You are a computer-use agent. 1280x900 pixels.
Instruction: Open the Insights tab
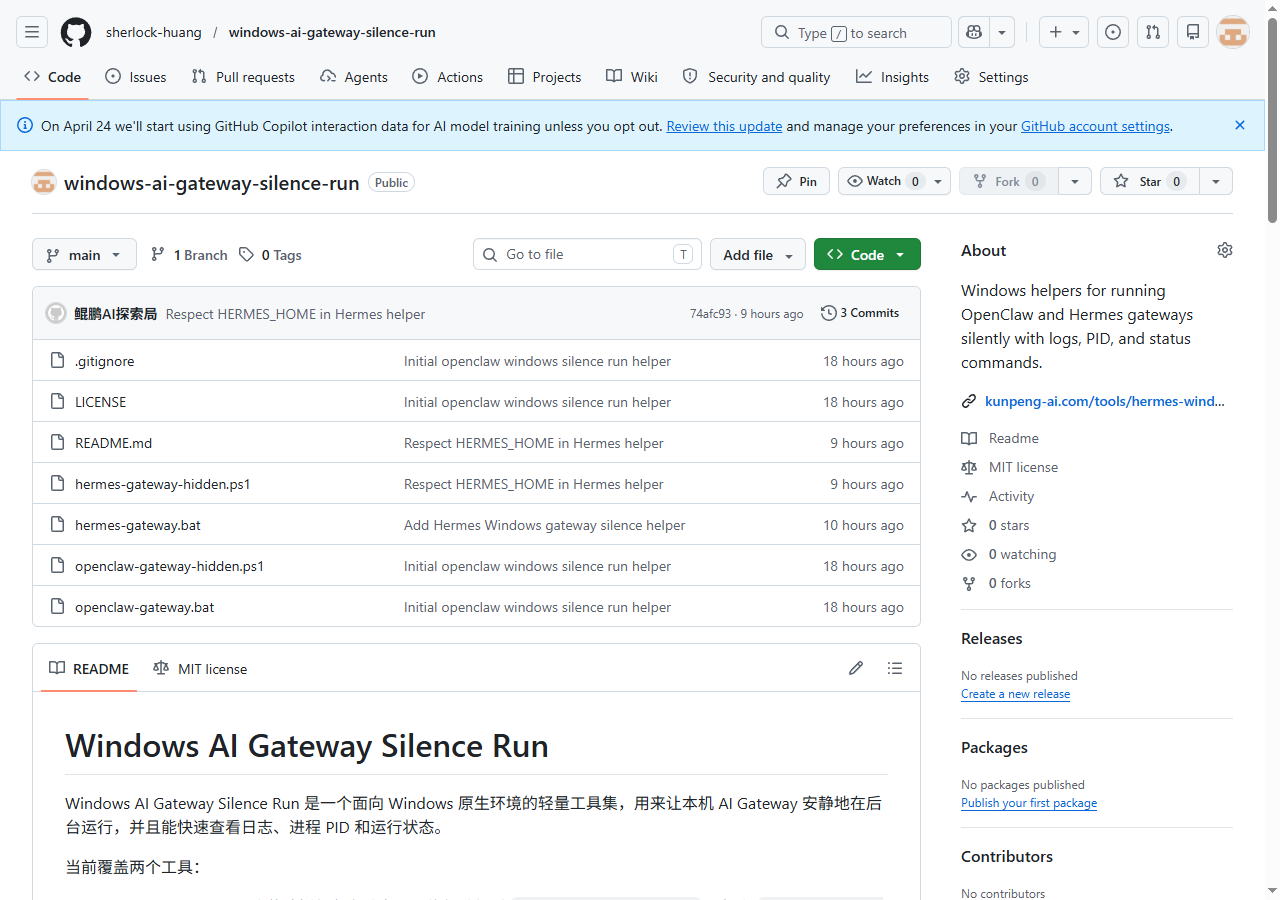[x=892, y=77]
